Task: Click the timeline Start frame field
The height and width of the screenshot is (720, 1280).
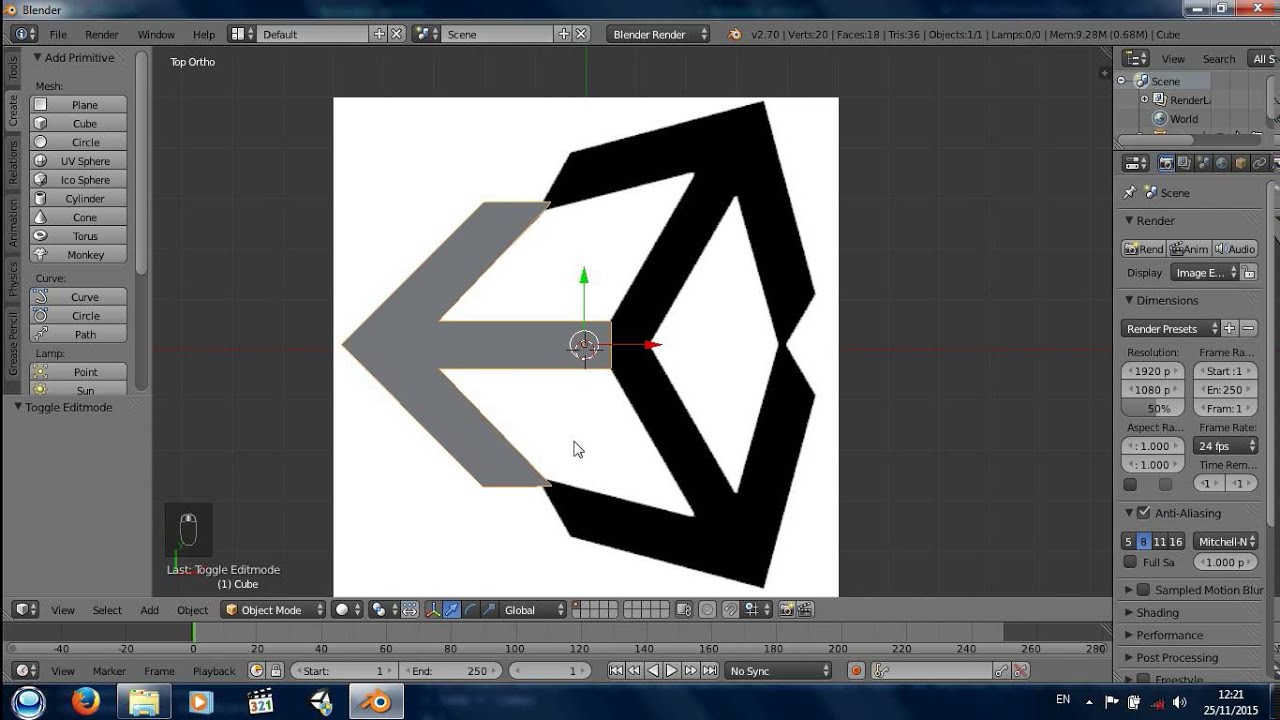Action: [343, 671]
